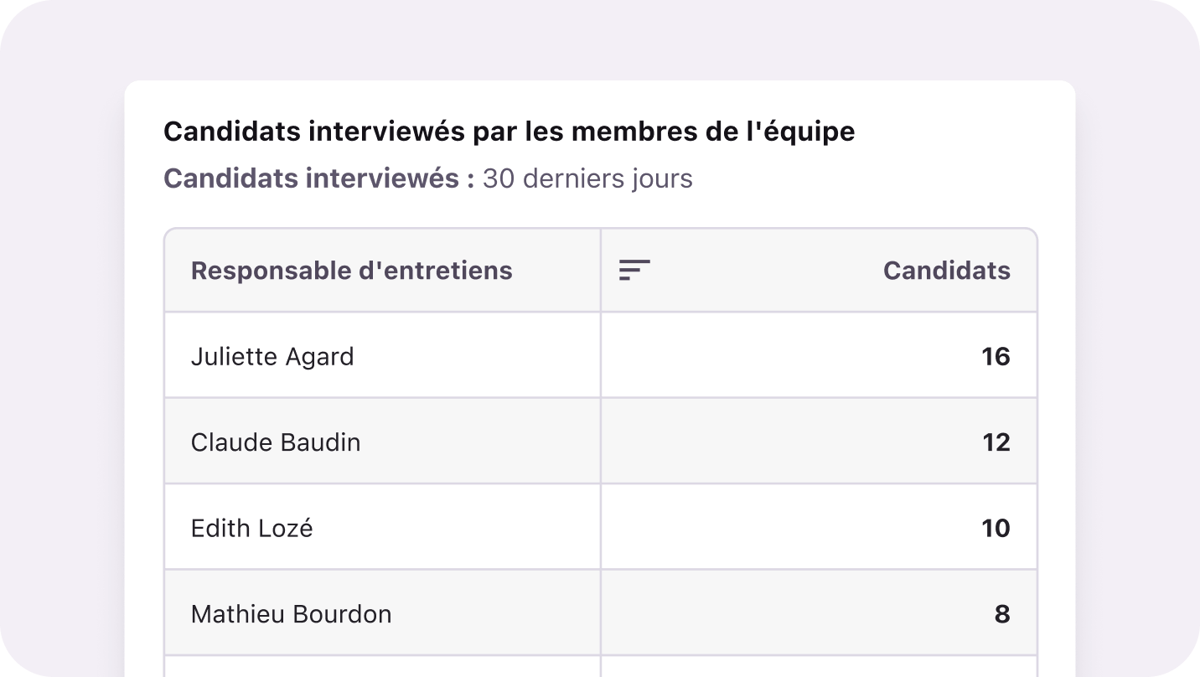This screenshot has width=1200, height=677.
Task: Click the value 12 for Claude Baudin
Action: coord(998,442)
